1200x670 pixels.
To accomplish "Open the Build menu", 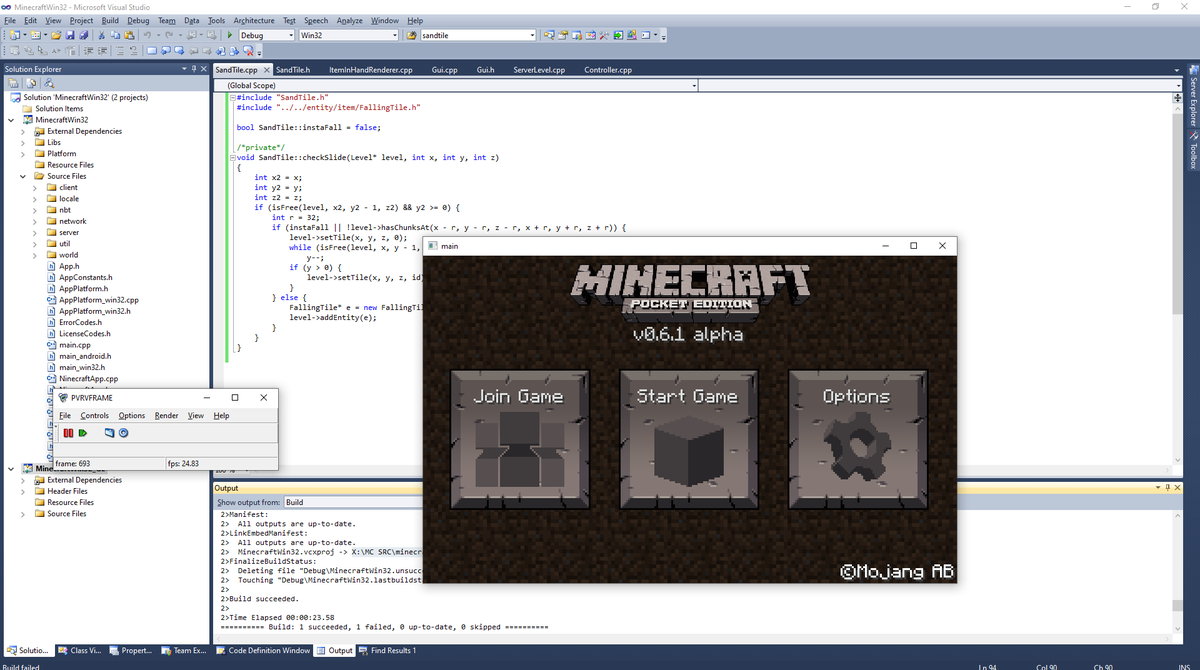I will coord(110,20).
